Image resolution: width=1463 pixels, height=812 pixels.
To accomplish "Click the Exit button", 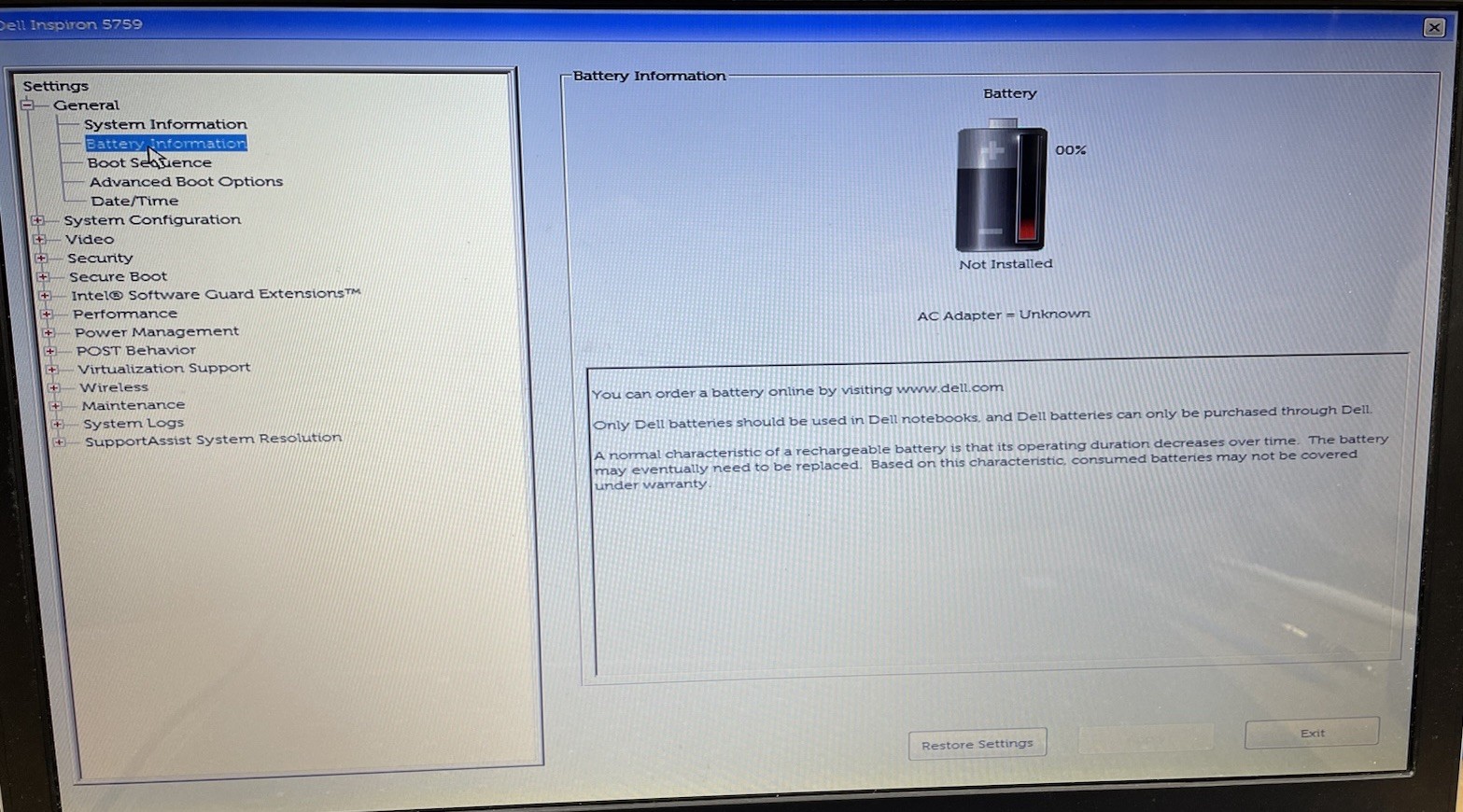I will point(1312,733).
